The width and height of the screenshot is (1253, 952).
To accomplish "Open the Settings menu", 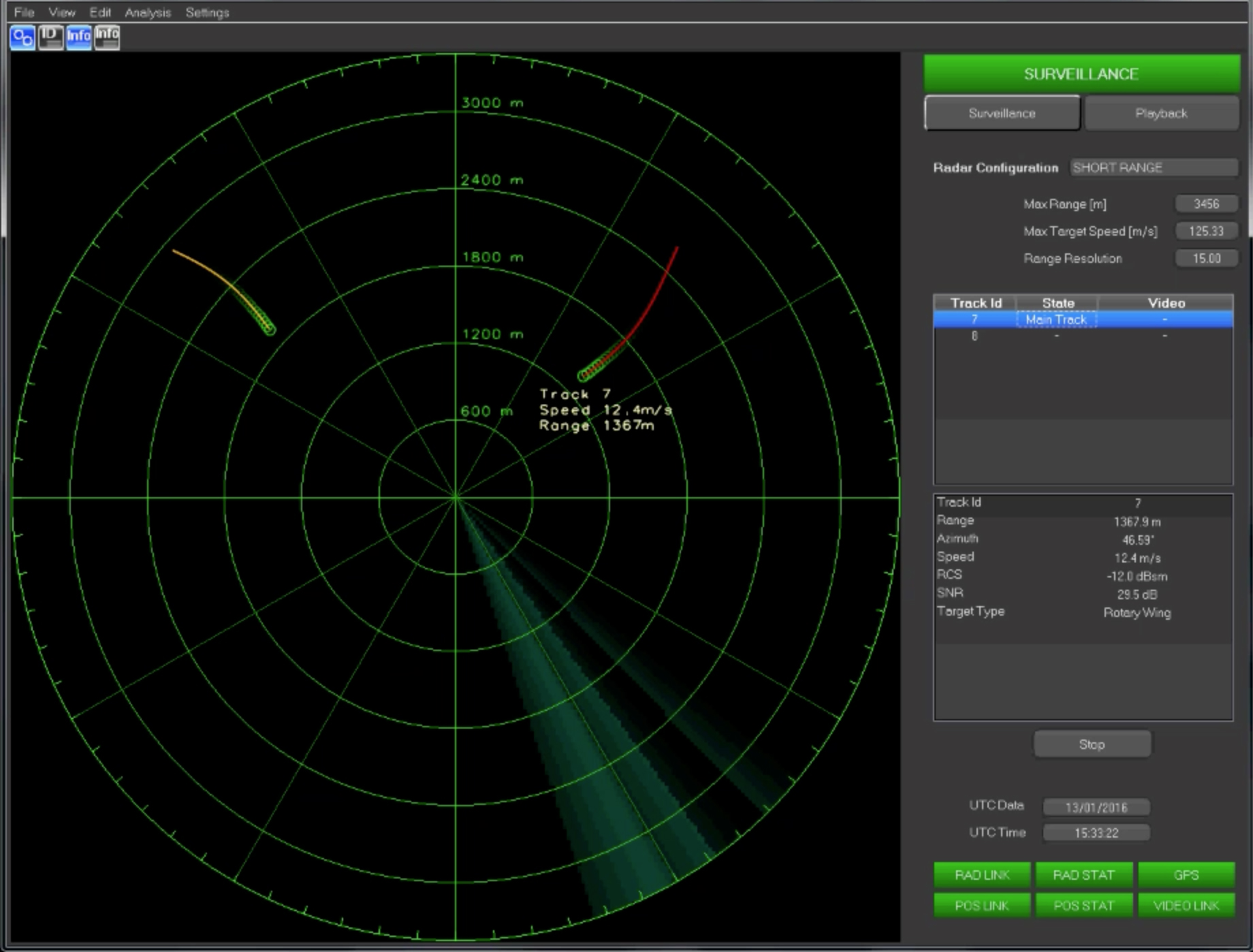I will (x=206, y=12).
